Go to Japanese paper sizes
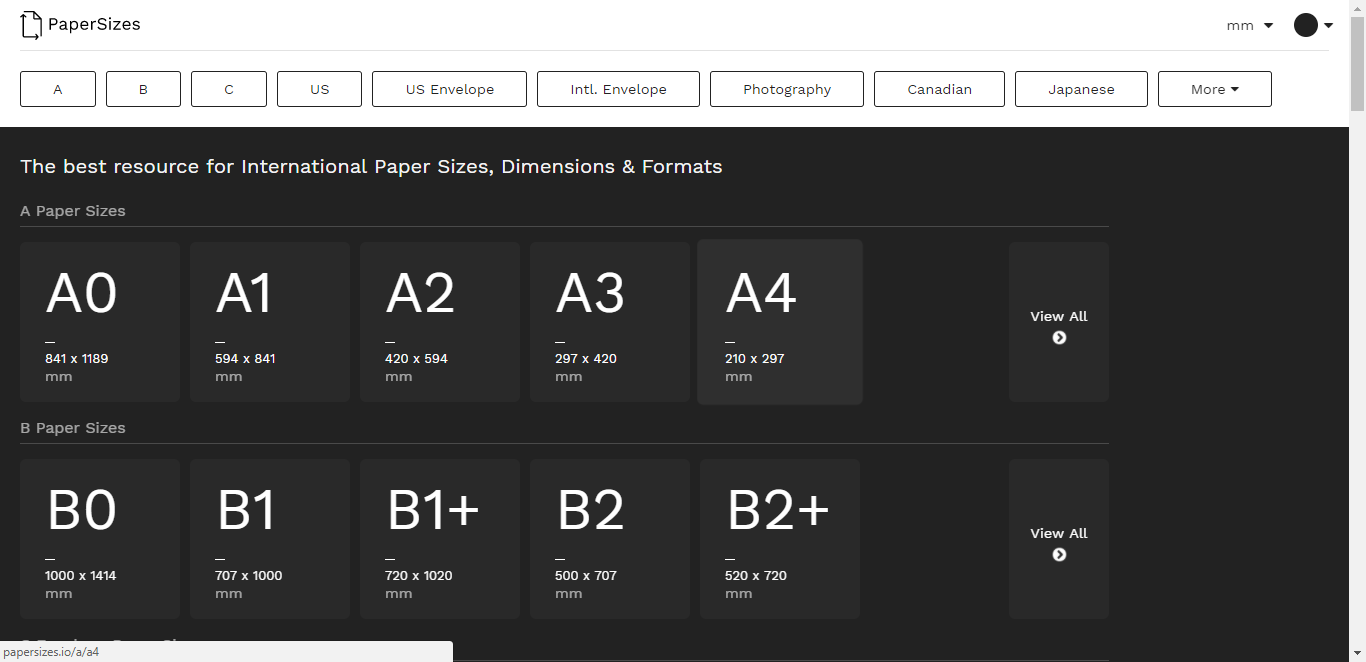Viewport: 1366px width, 662px height. pos(1080,89)
